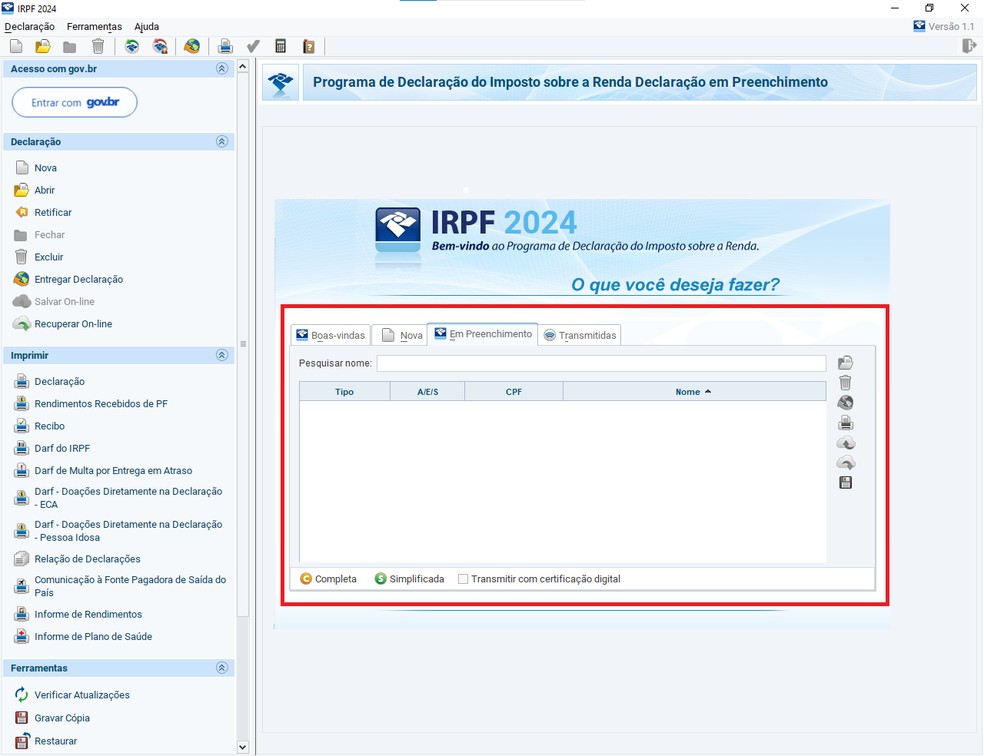This screenshot has width=984, height=756.
Task: Collapse the 'Declaração' sidebar section
Action: (x=222, y=141)
